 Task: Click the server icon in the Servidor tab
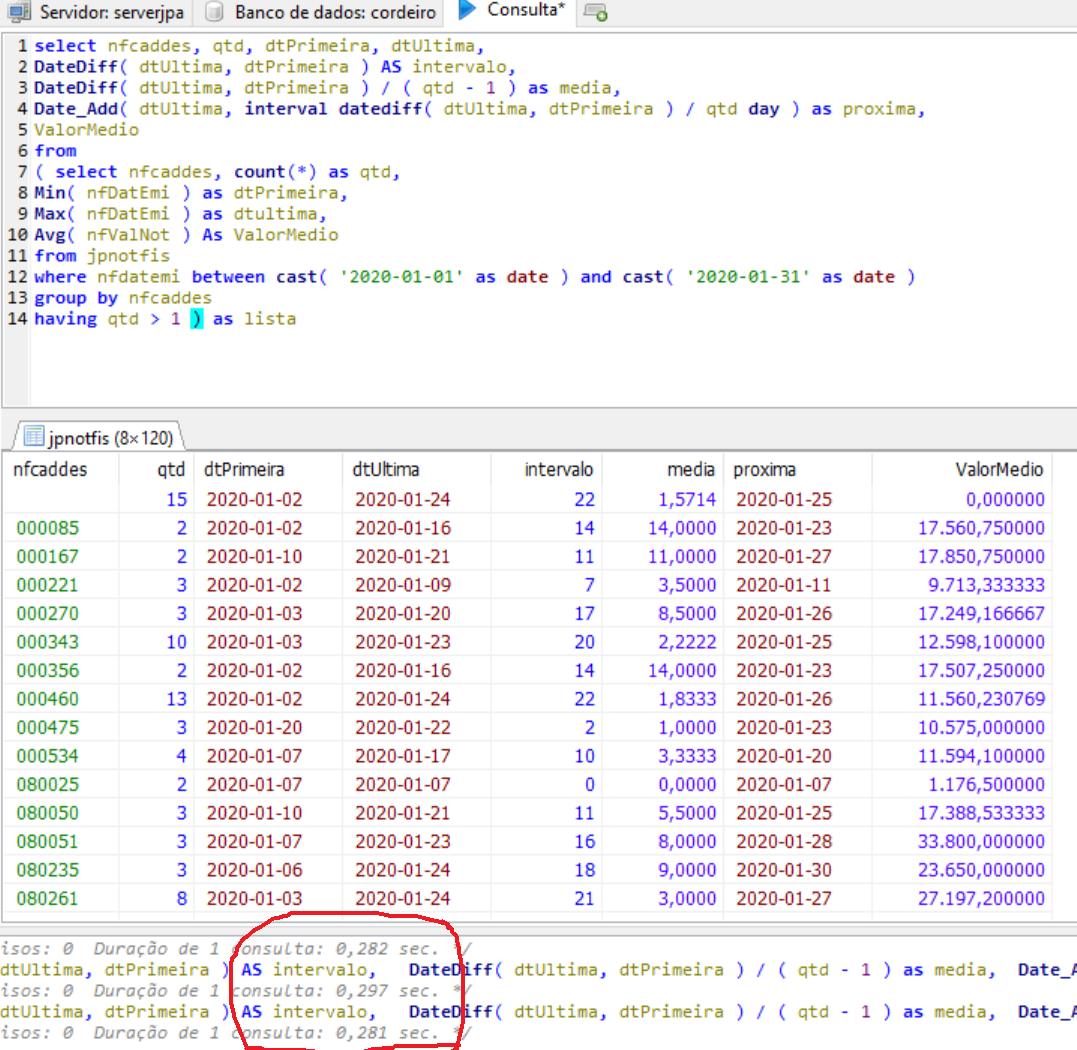pyautogui.click(x=19, y=12)
